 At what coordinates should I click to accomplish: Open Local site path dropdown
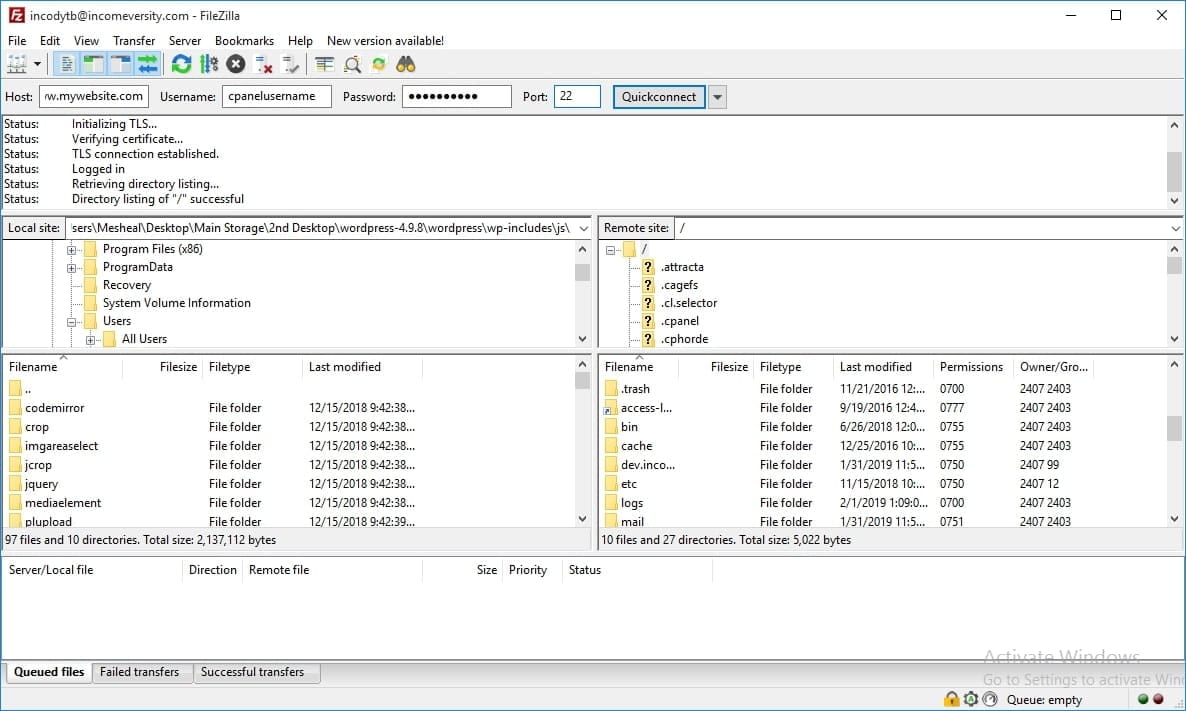[583, 228]
